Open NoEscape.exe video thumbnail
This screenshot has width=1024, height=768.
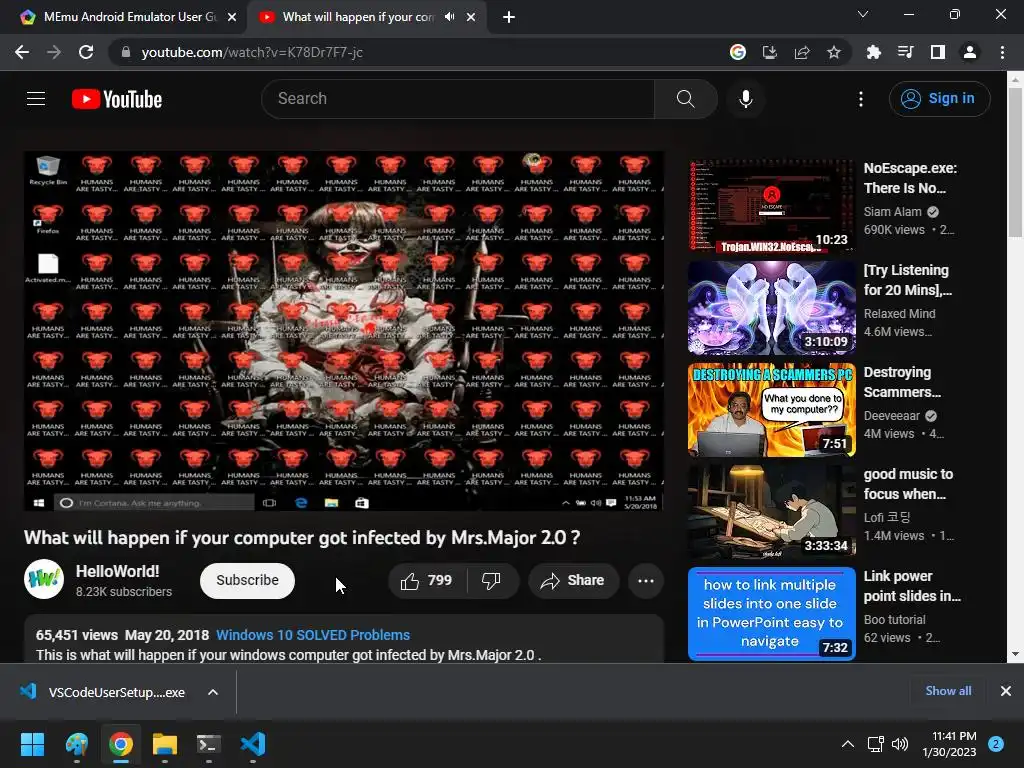click(x=771, y=206)
